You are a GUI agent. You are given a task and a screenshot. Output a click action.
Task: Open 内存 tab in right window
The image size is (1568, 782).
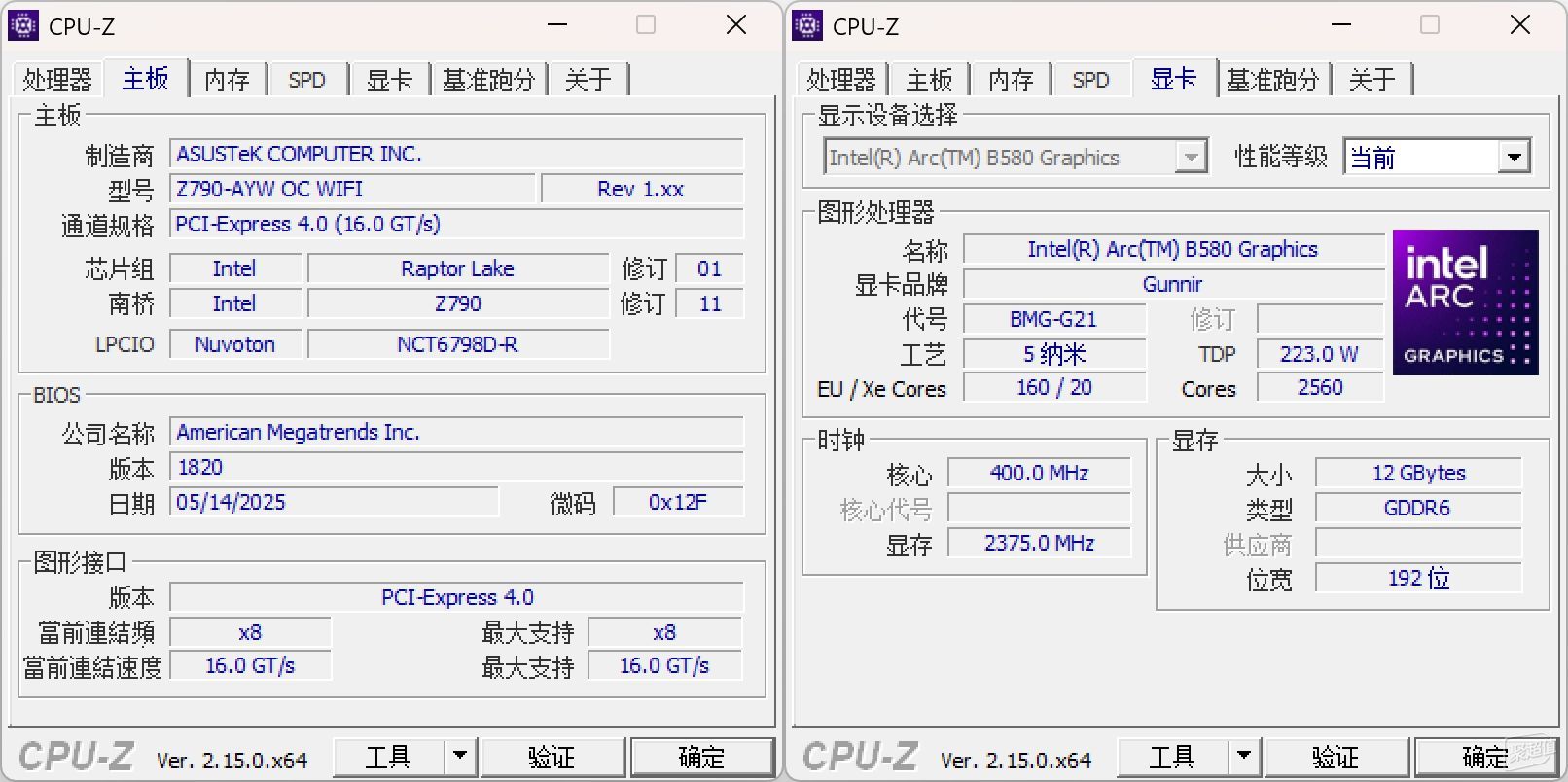coord(1011,80)
